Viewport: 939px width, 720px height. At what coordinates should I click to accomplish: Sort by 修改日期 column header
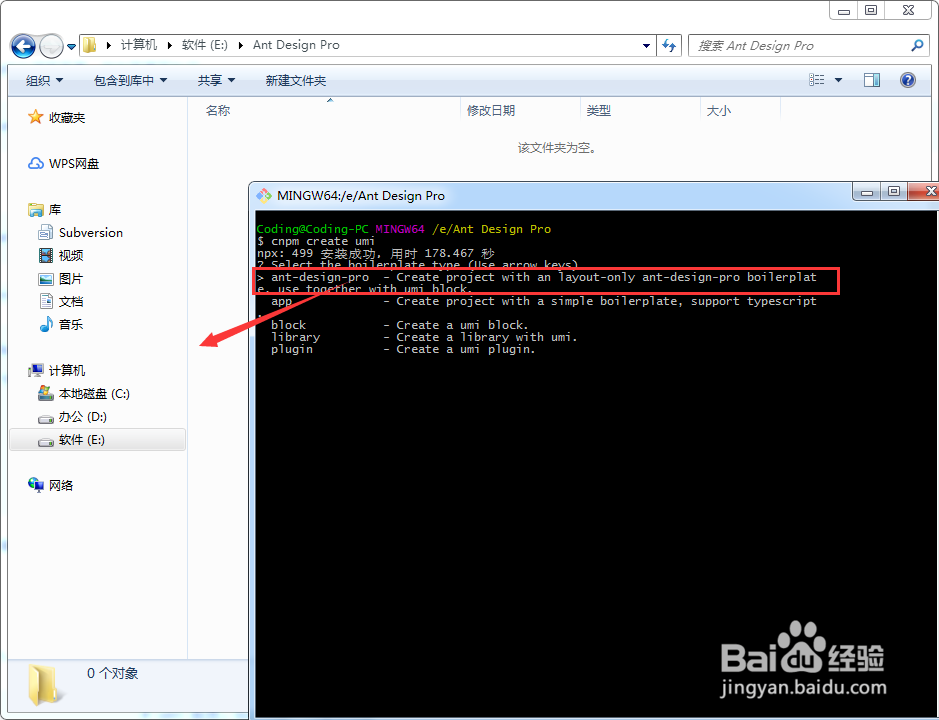click(x=491, y=110)
